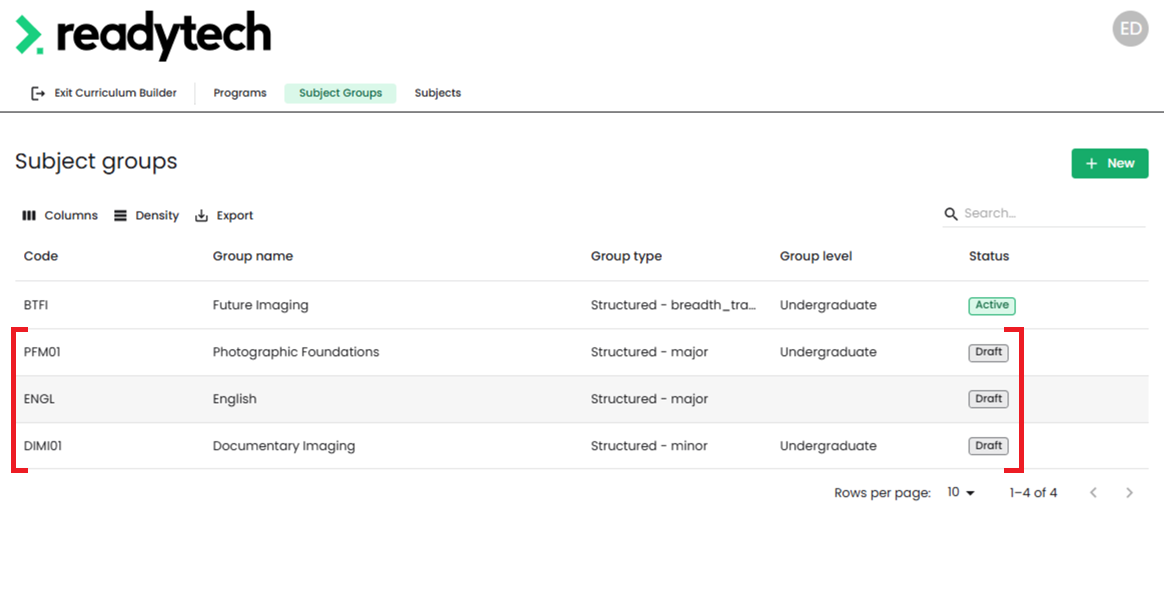This screenshot has height=602, width=1164.
Task: Click the Exit Curriculum Builder door icon
Action: [x=37, y=93]
